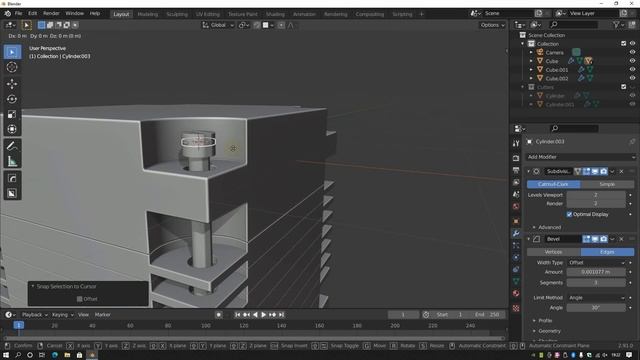The height and width of the screenshot is (360, 640).
Task: Open the Render menu
Action: tap(51, 13)
